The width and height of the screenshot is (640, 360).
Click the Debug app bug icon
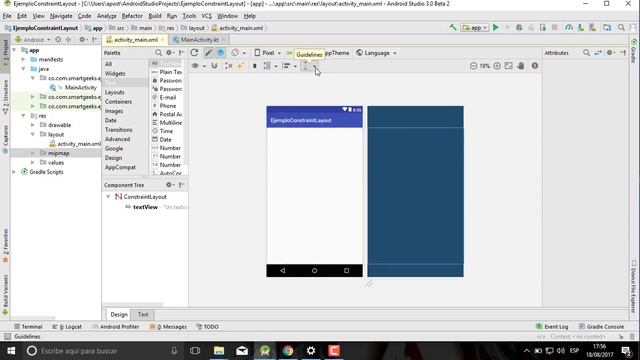pos(519,28)
